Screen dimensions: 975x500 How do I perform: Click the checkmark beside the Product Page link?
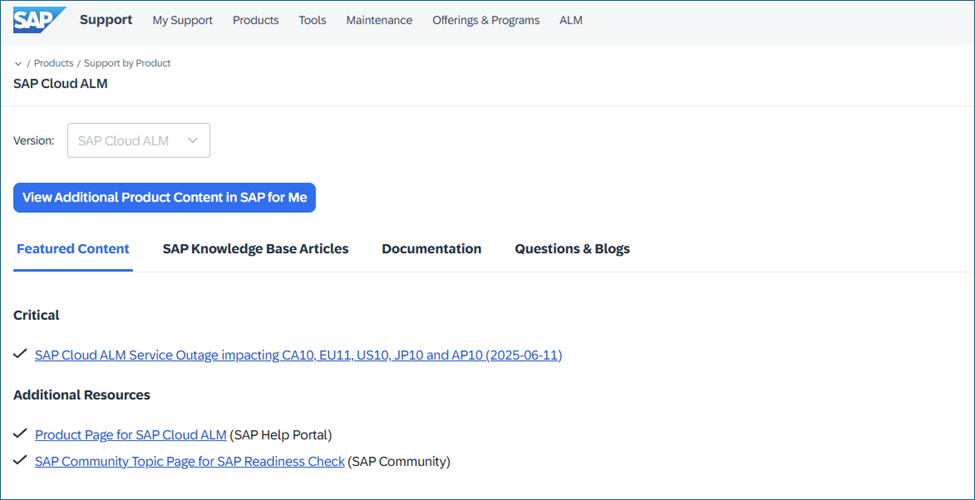click(20, 433)
